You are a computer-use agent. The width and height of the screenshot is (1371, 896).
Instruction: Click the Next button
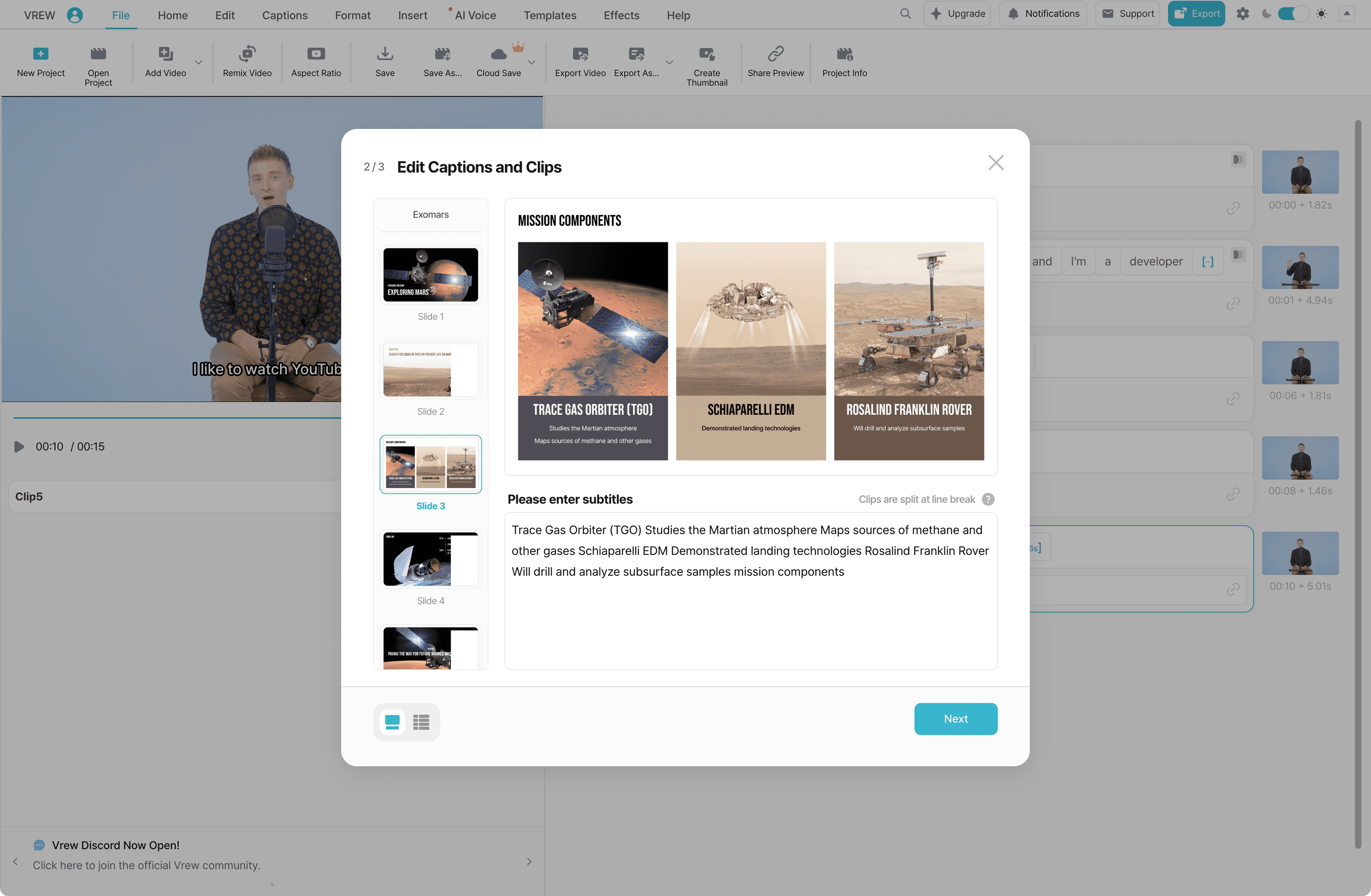[955, 719]
